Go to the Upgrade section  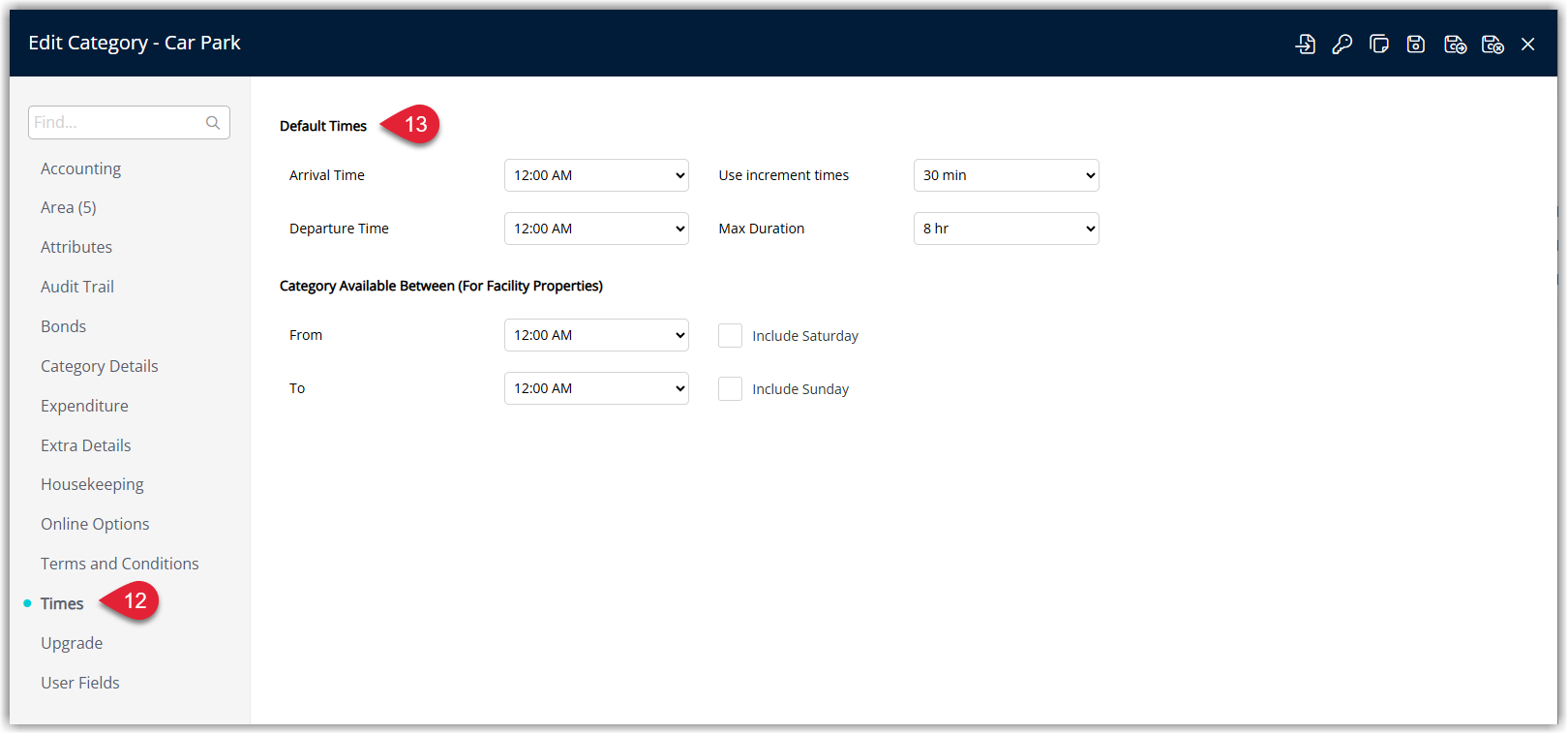point(72,643)
